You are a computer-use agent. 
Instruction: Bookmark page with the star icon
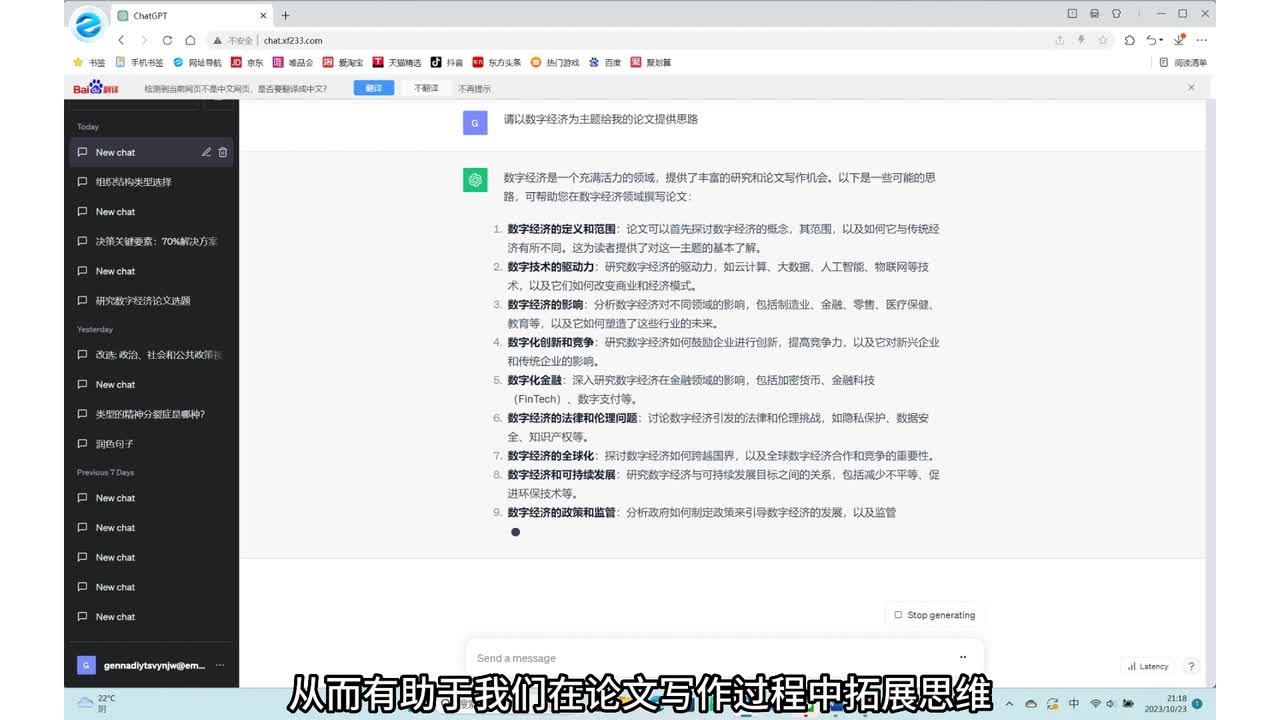(x=1103, y=40)
